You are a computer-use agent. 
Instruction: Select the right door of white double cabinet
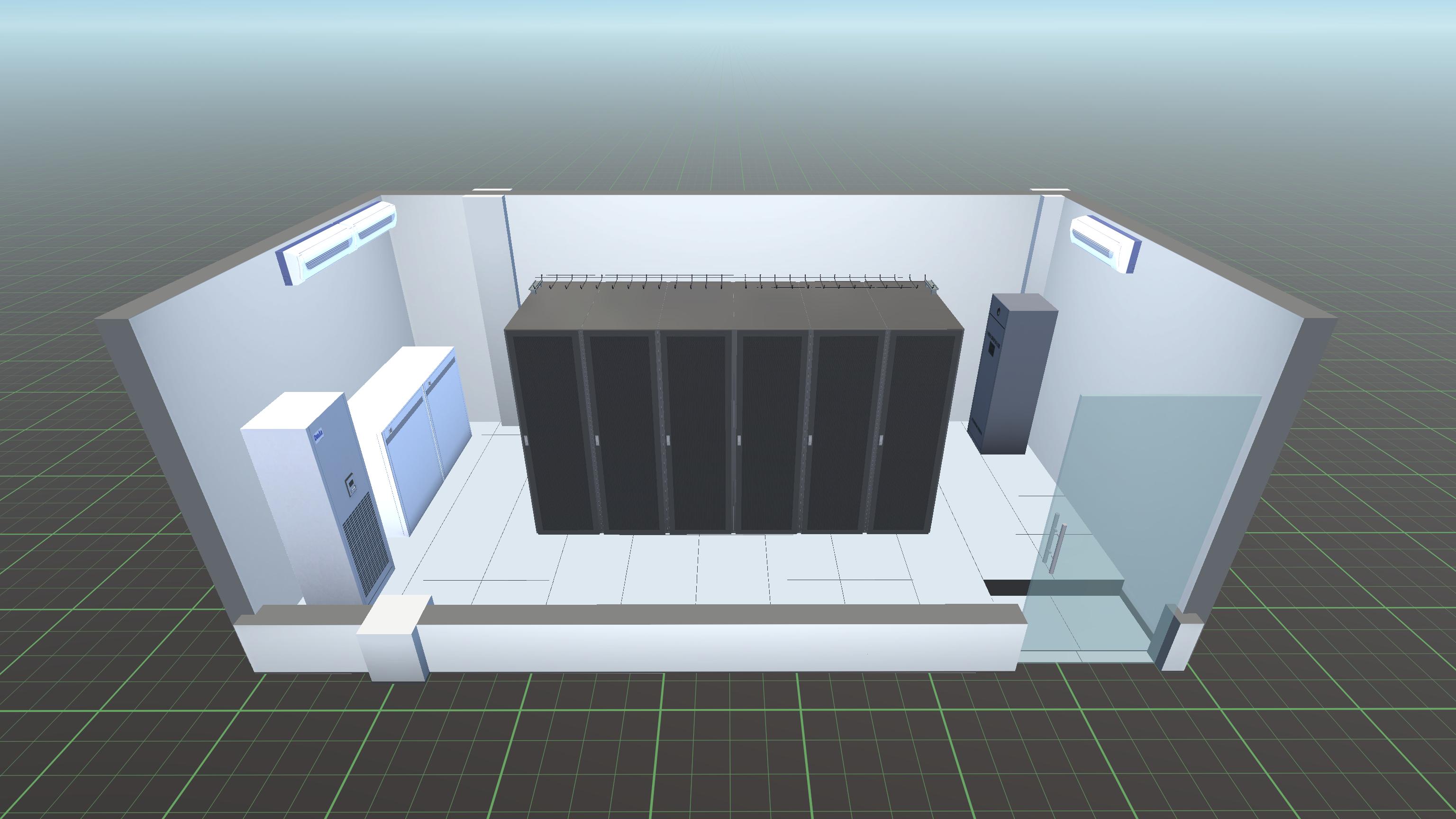[449, 418]
